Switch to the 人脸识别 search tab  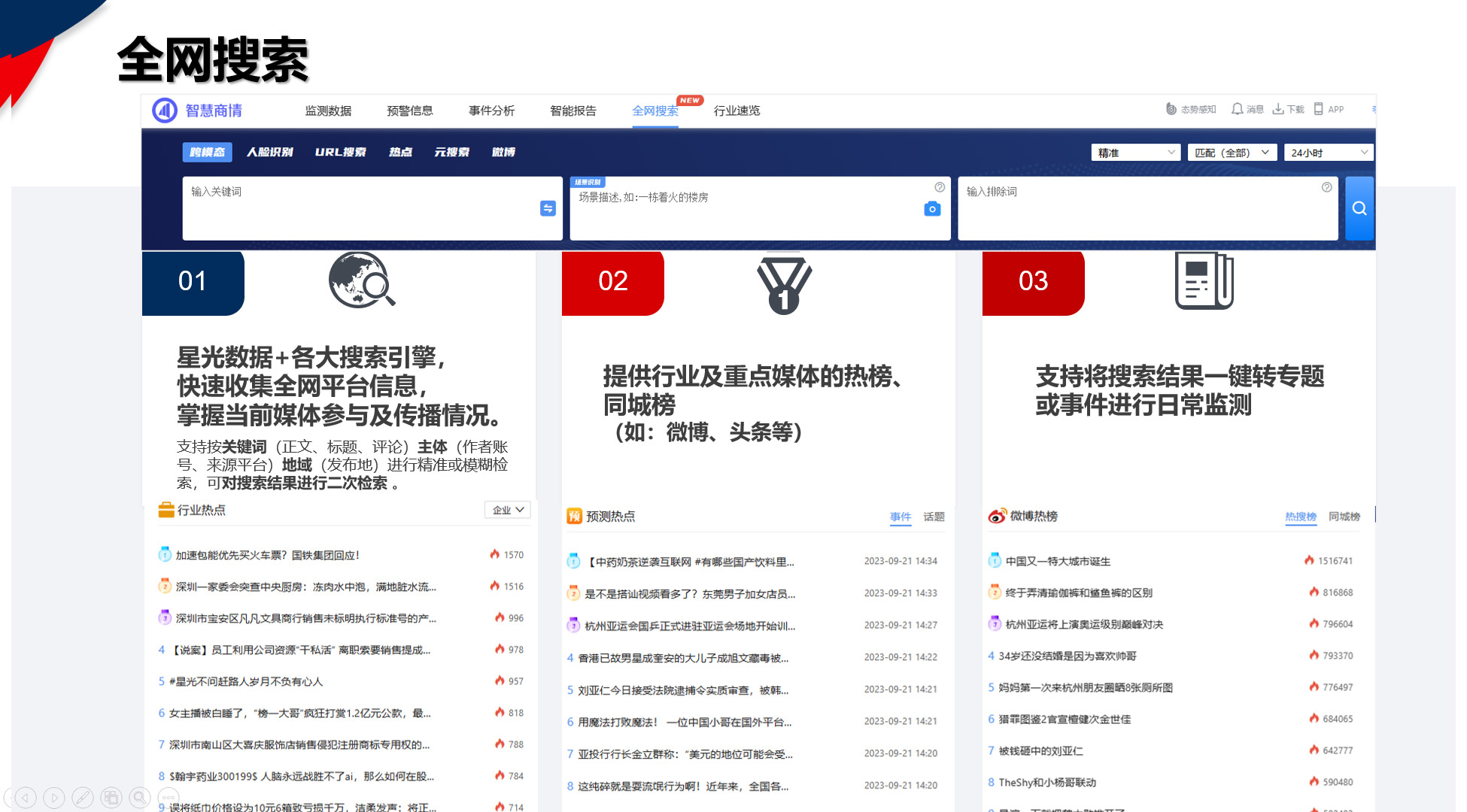(x=270, y=152)
